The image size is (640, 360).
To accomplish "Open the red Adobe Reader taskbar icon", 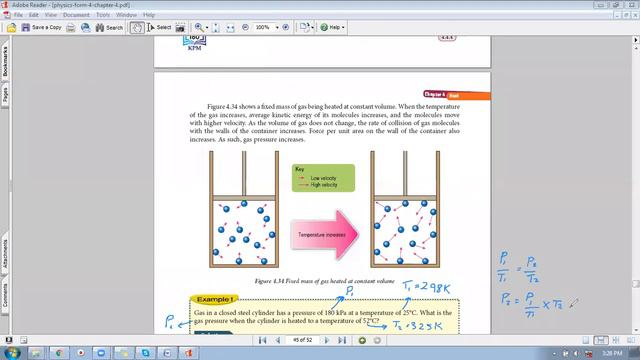I will 189,353.
